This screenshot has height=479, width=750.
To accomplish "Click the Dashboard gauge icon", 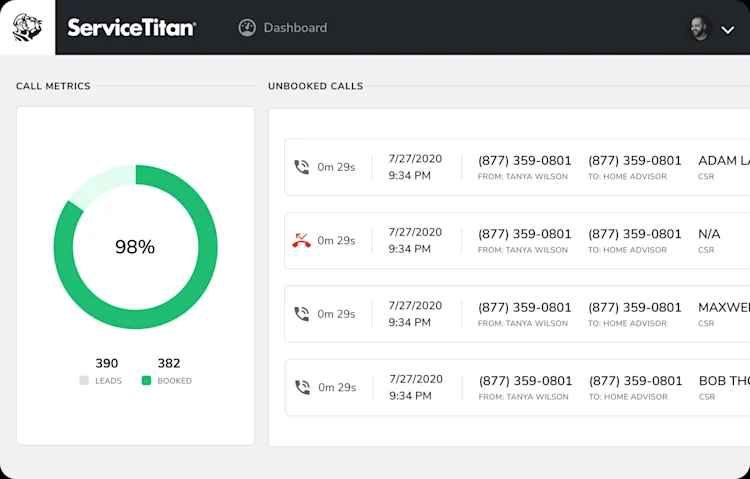I will tap(247, 28).
